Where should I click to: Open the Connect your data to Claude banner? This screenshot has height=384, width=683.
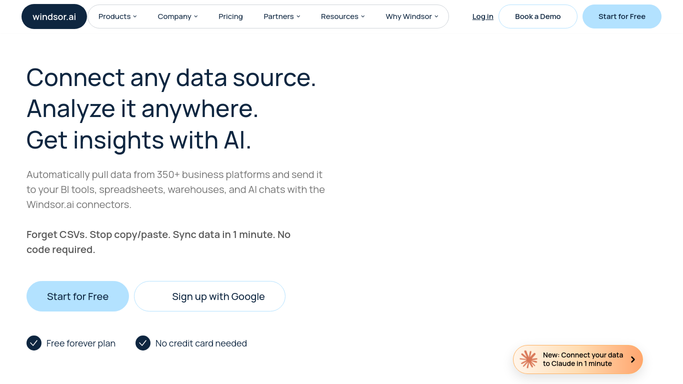point(578,359)
